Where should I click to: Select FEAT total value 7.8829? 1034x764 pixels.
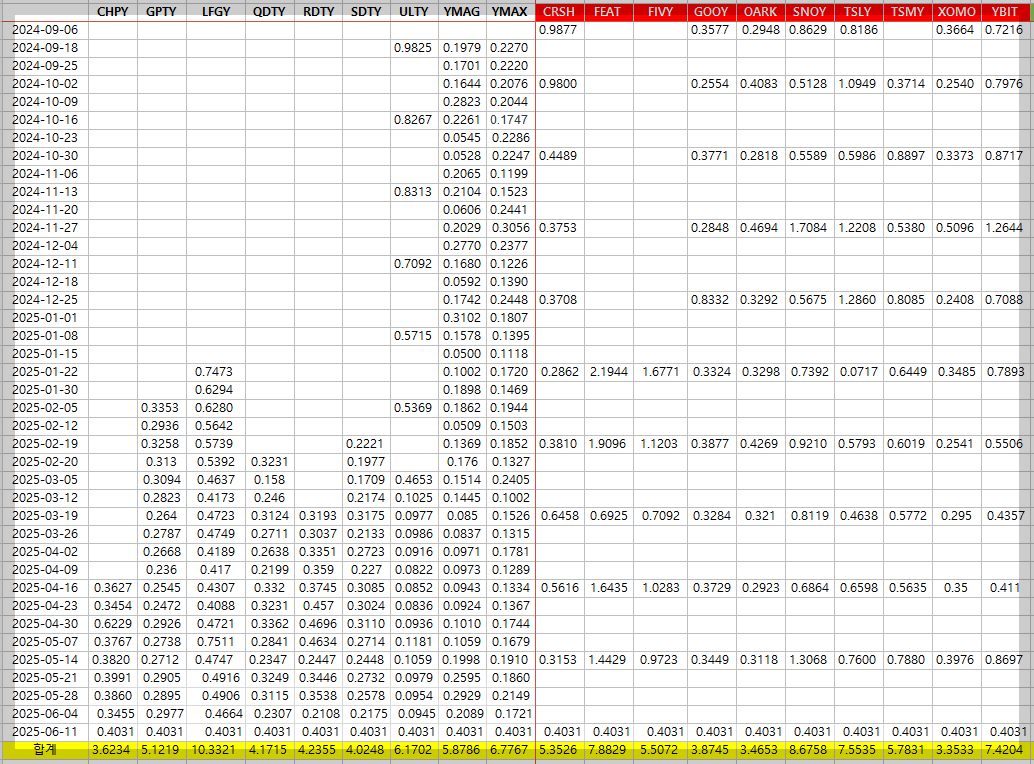(608, 749)
